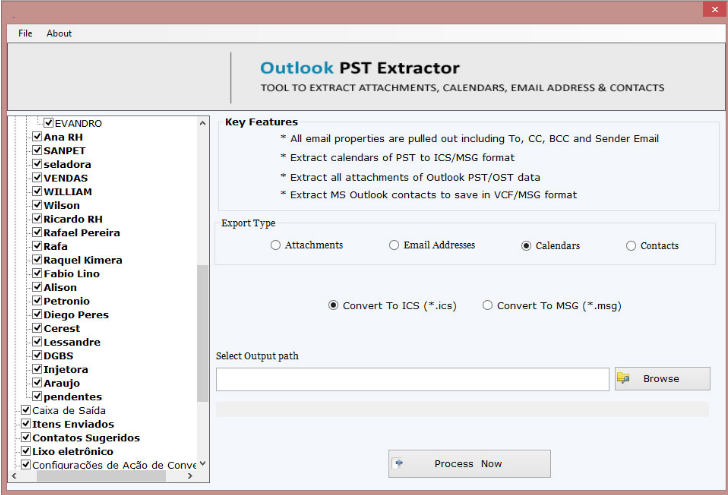Toggle the Contatos Sugeridos checkbox

click(26, 437)
